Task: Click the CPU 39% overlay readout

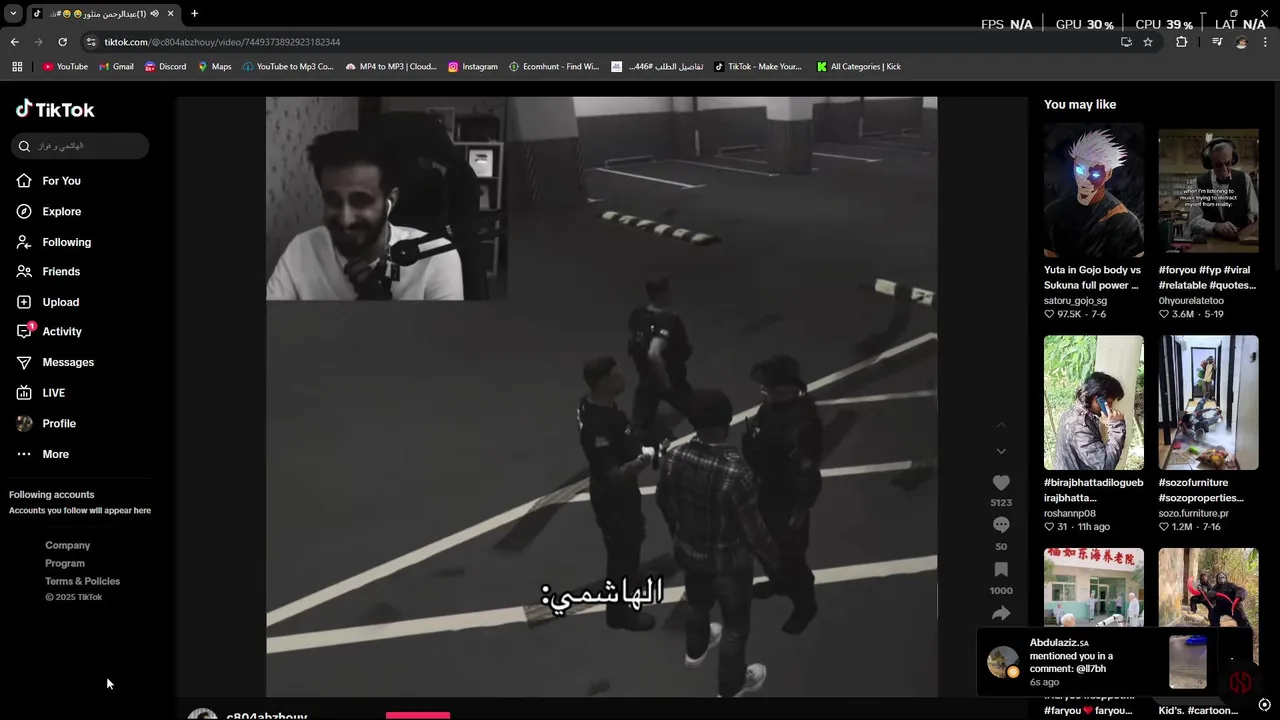Action: tap(1163, 24)
